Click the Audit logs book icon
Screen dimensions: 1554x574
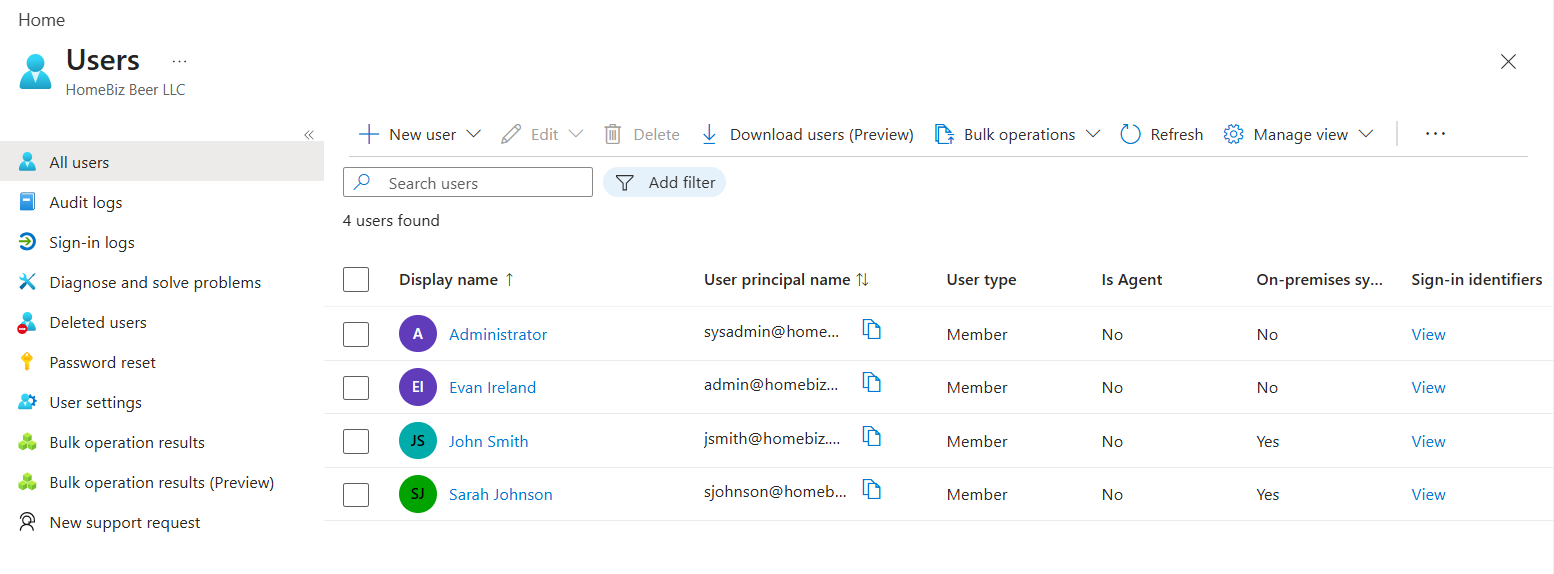[28, 202]
